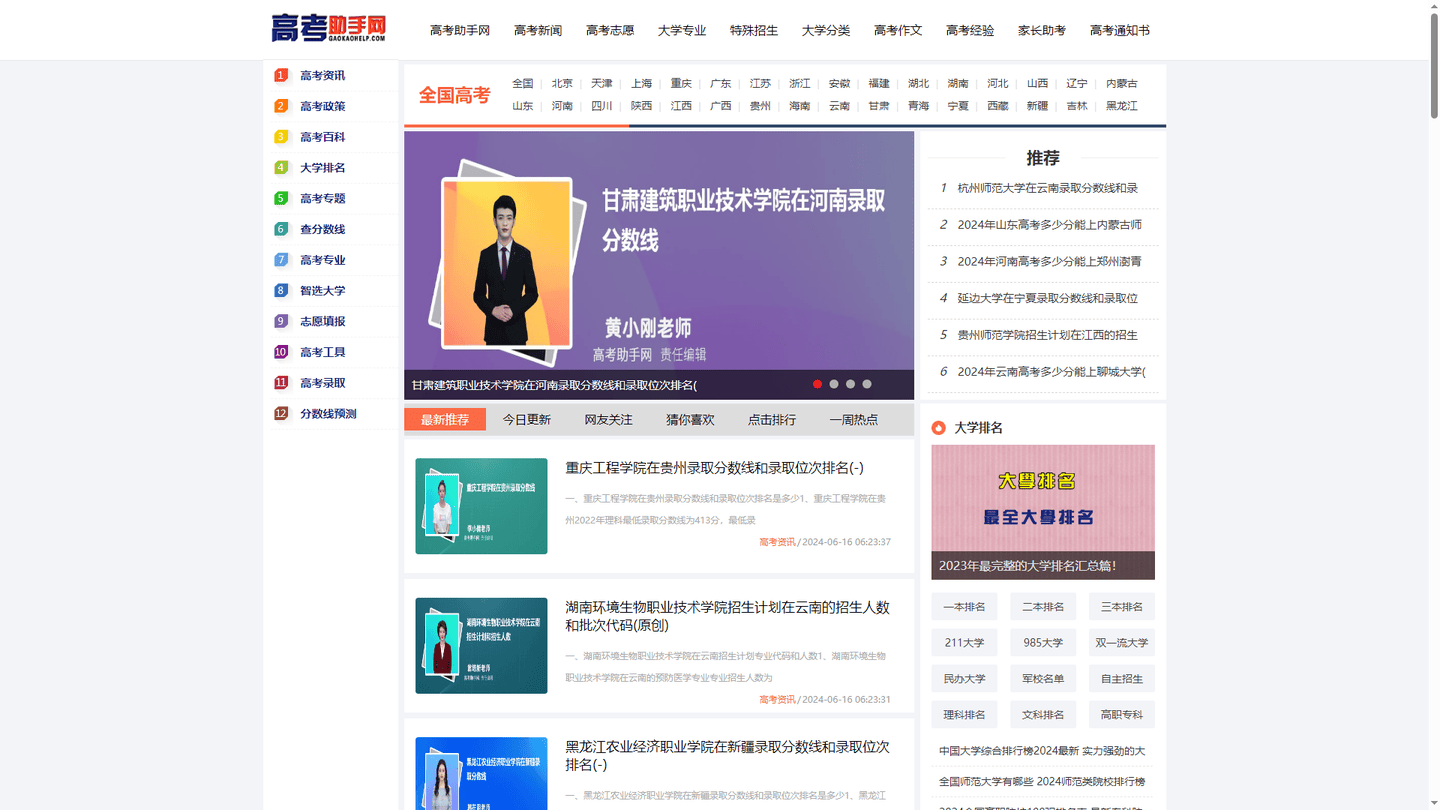Switch to the 猜你喜欢 tab
This screenshot has width=1440, height=810.
click(x=691, y=420)
